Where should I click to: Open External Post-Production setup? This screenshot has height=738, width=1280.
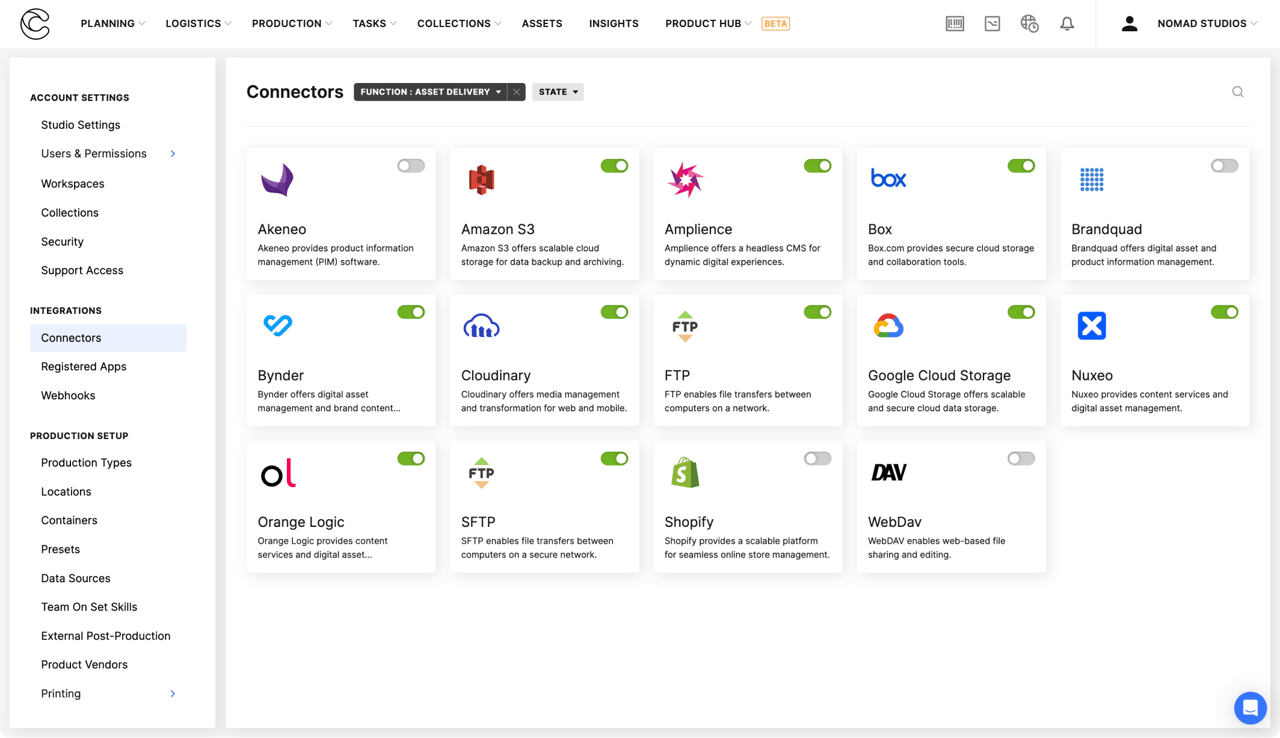108,636
